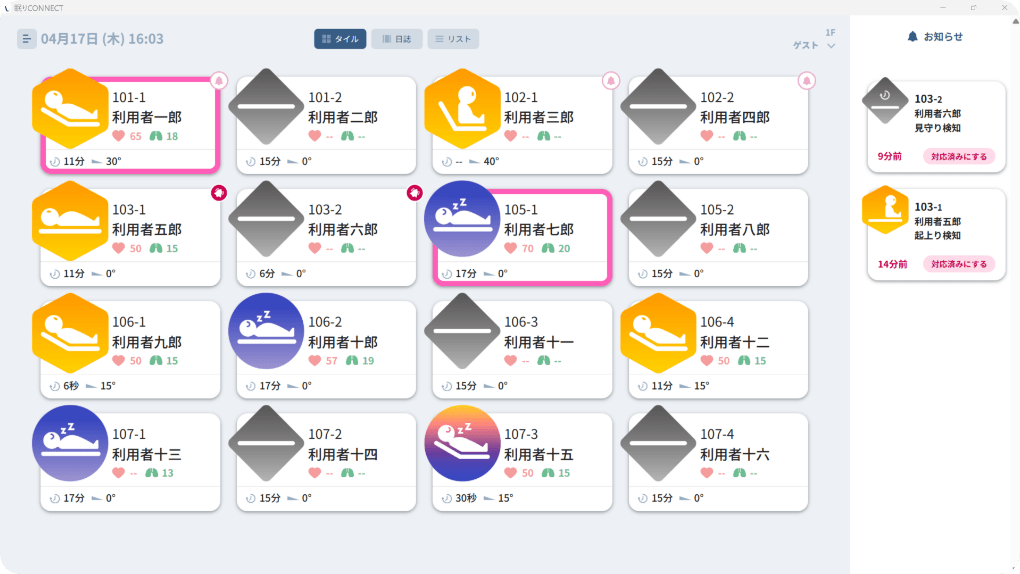Click the 40° bed angle on 102-1

[492, 161]
